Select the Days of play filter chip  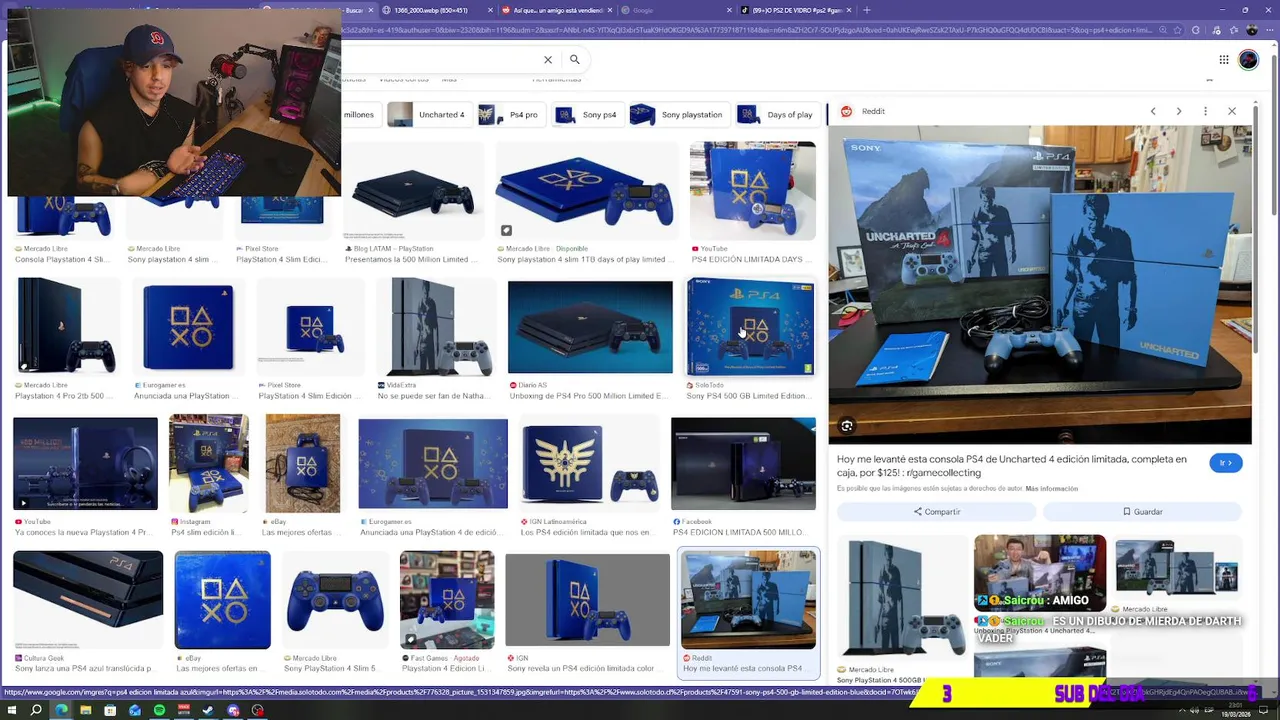[777, 115]
